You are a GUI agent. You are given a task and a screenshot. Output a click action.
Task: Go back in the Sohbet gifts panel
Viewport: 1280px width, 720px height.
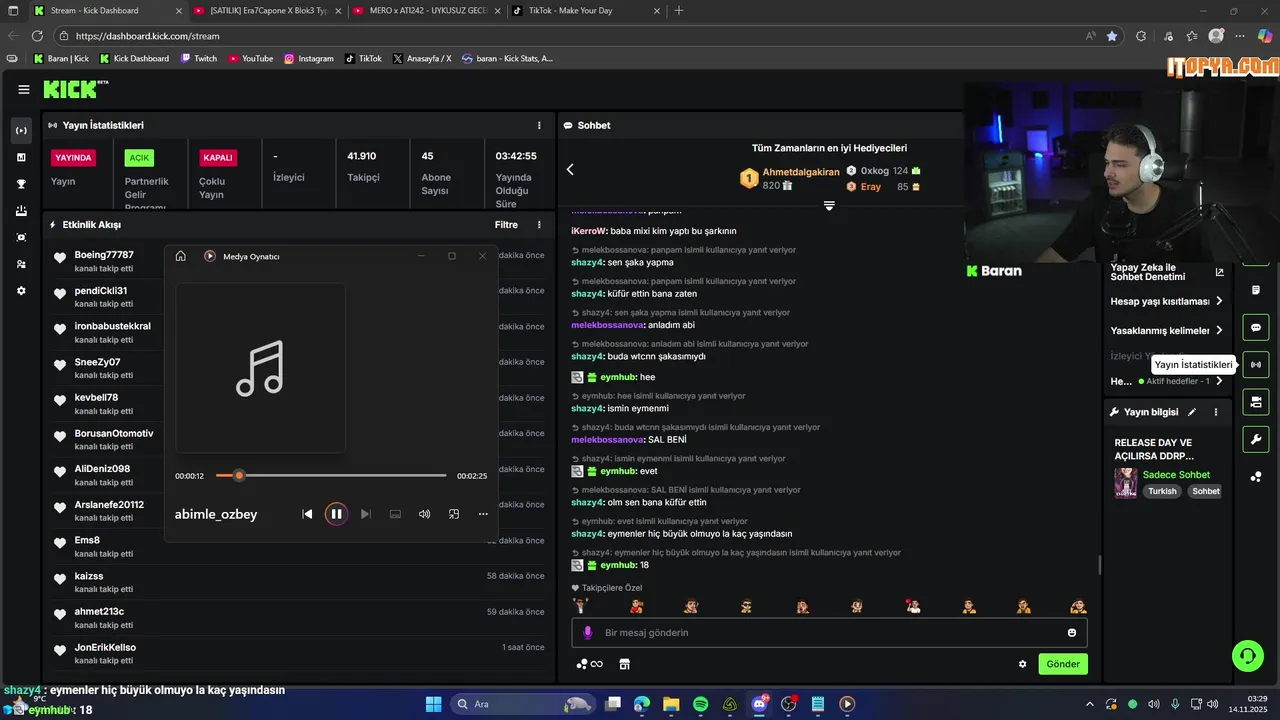click(570, 170)
